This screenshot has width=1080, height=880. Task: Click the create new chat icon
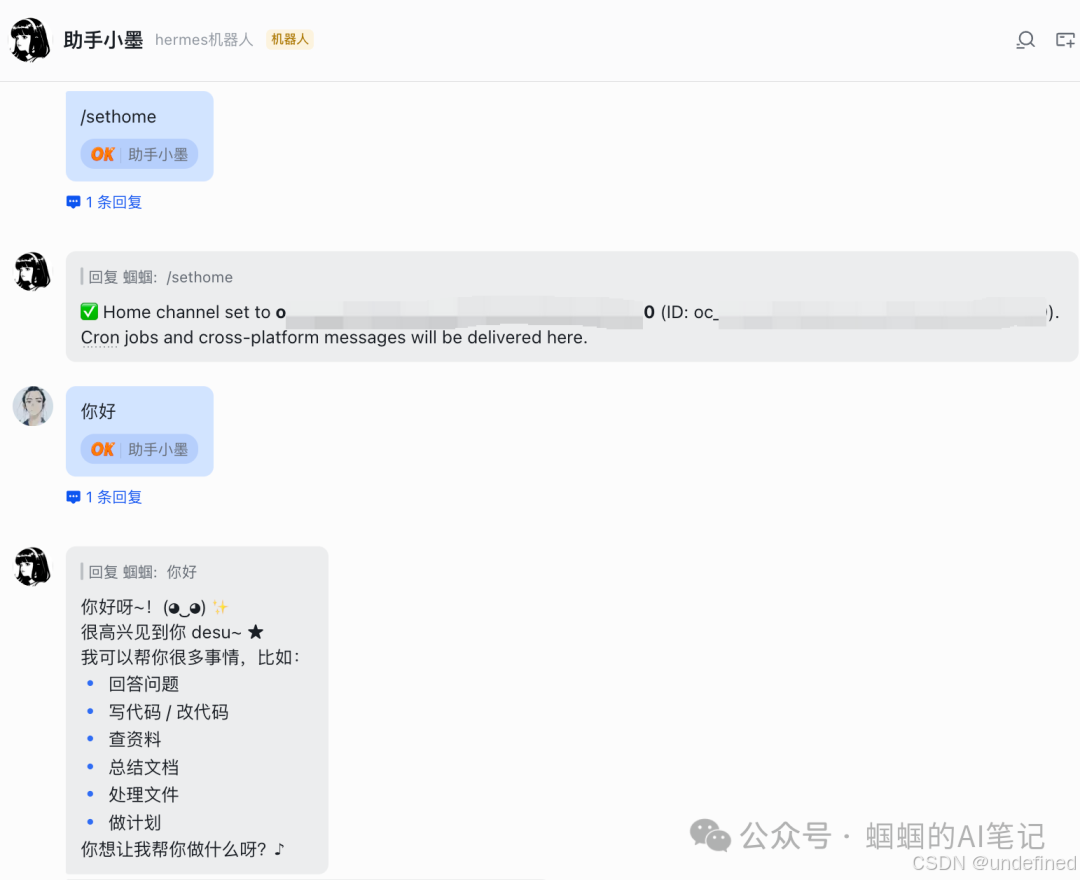pos(1064,40)
